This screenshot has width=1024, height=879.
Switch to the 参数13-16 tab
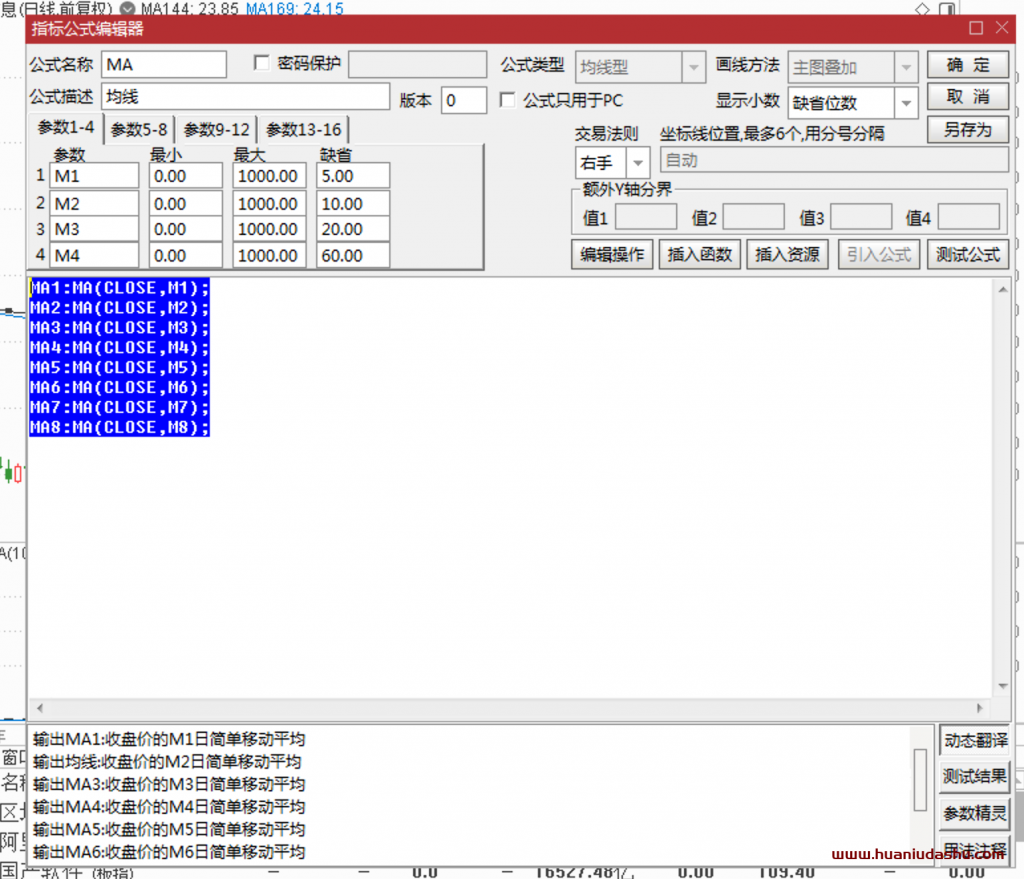click(304, 130)
